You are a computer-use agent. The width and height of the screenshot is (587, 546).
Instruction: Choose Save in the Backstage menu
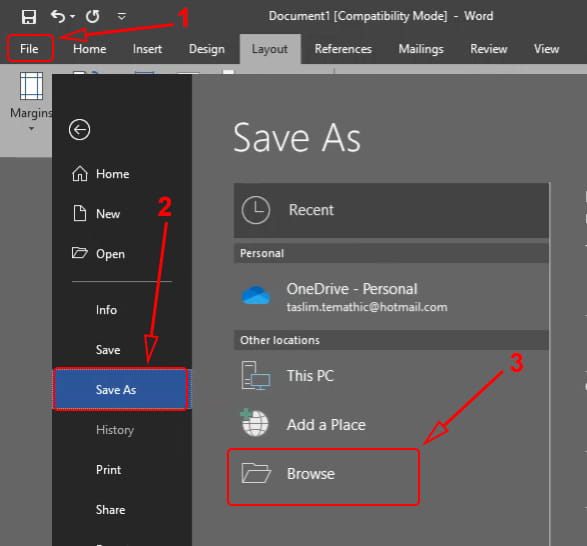108,350
